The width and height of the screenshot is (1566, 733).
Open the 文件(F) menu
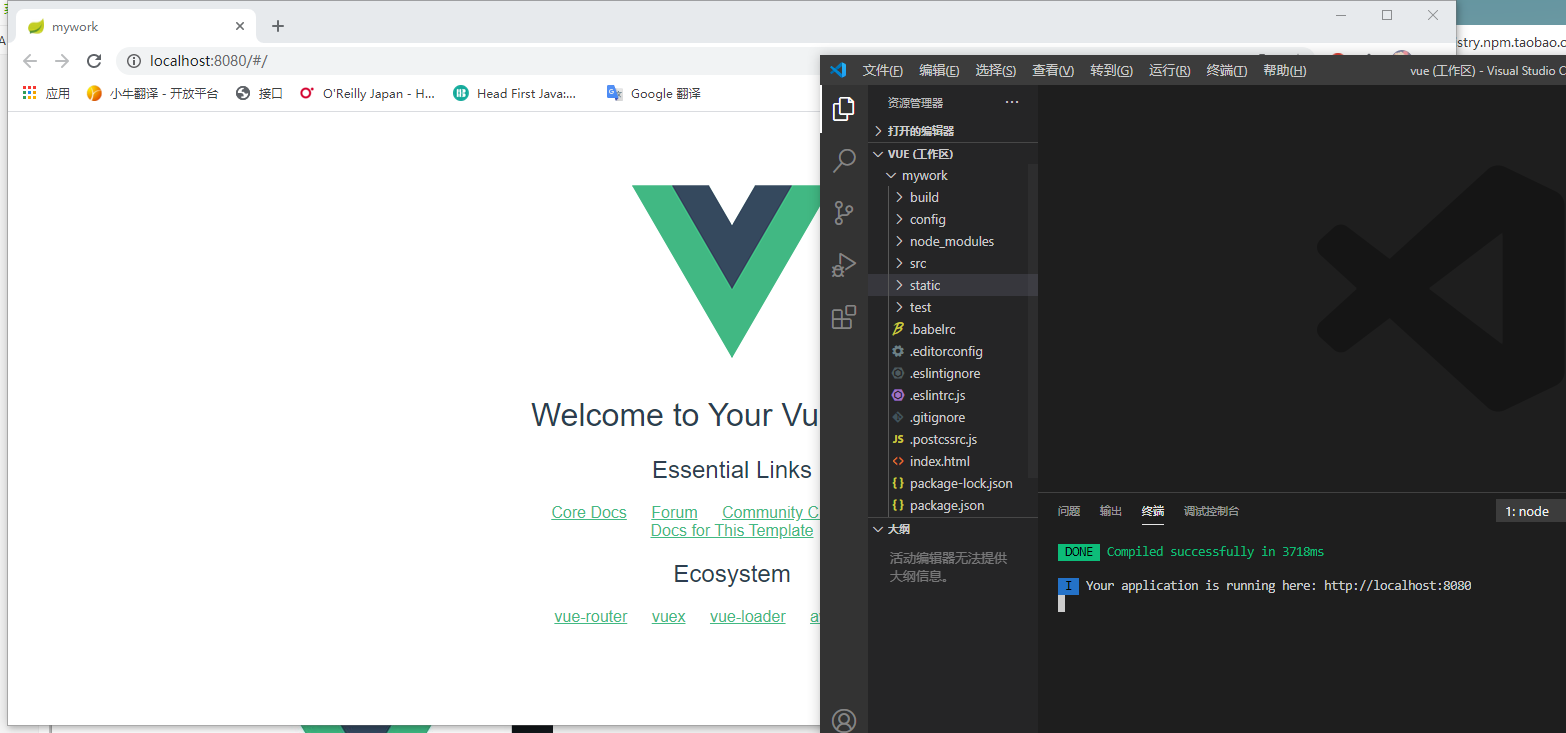(883, 70)
